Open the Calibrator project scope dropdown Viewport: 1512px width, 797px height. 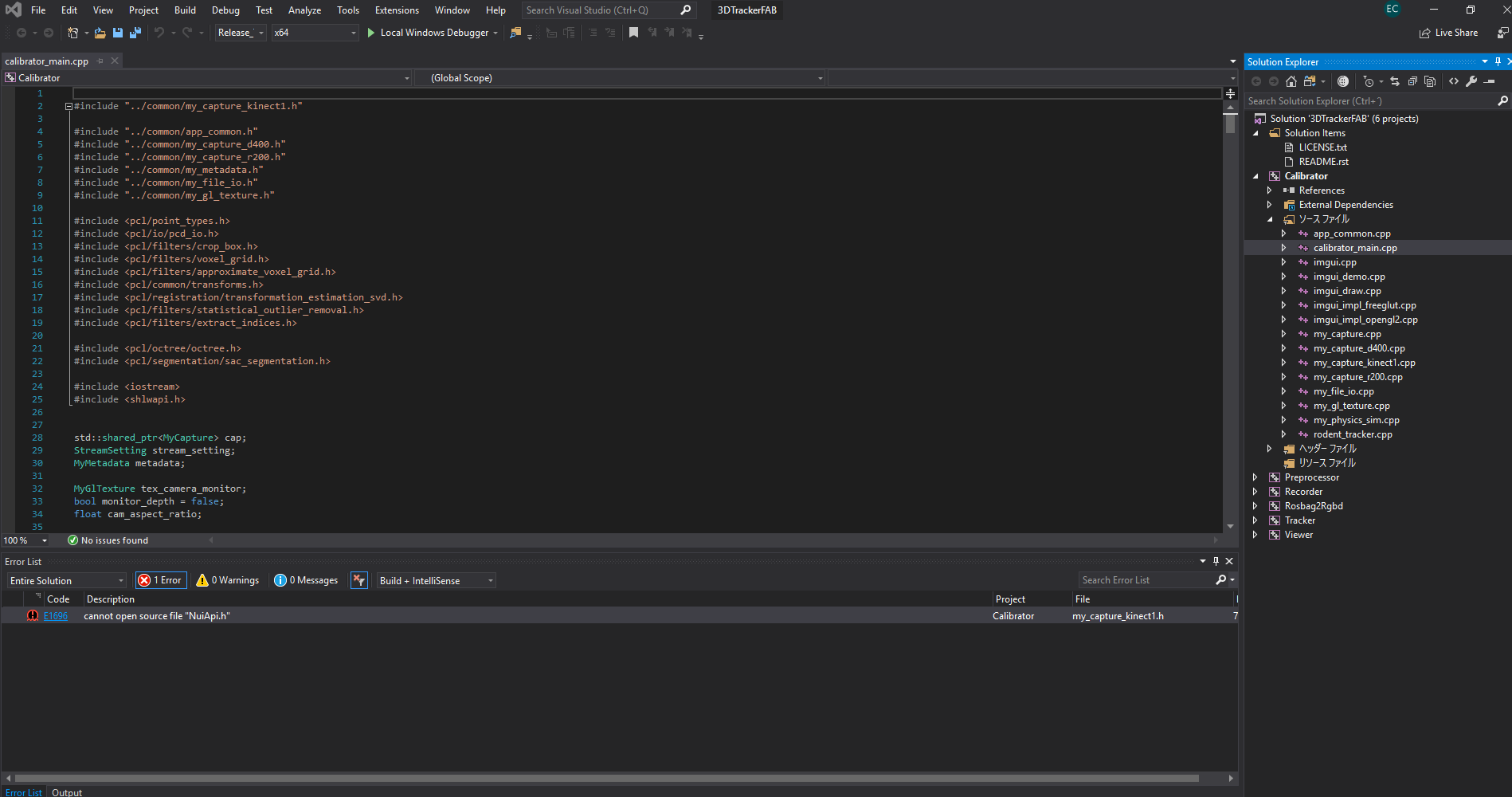[x=207, y=78]
